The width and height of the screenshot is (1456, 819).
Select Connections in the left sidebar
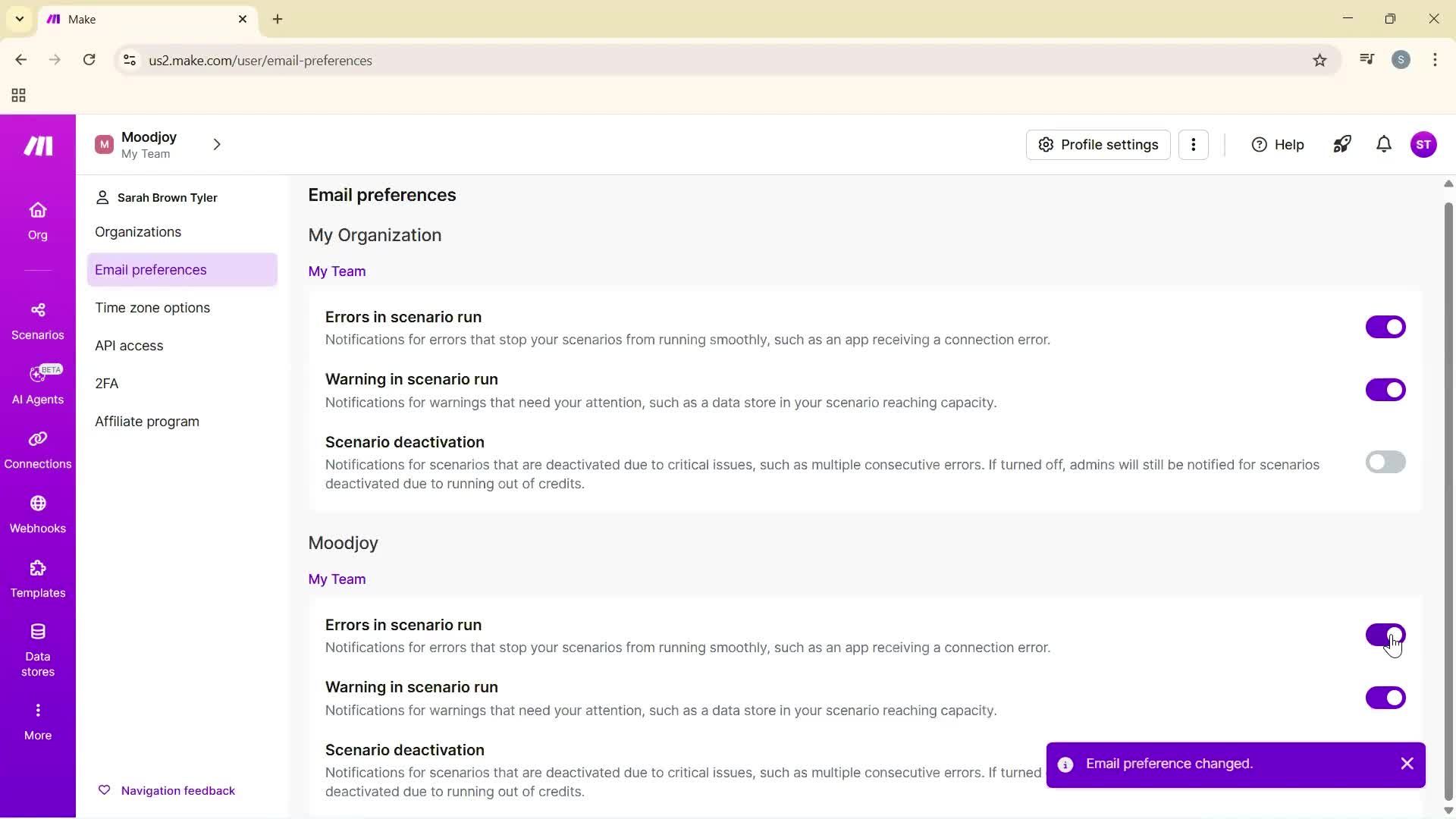tap(37, 449)
